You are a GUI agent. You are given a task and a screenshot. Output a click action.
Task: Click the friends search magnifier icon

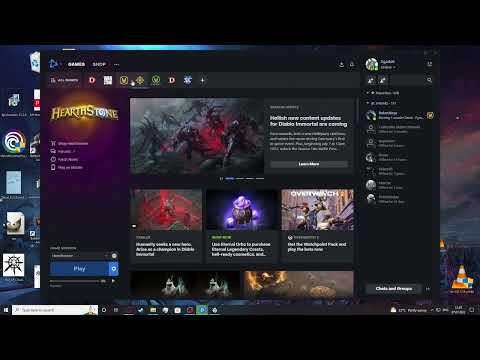pyautogui.click(x=429, y=80)
